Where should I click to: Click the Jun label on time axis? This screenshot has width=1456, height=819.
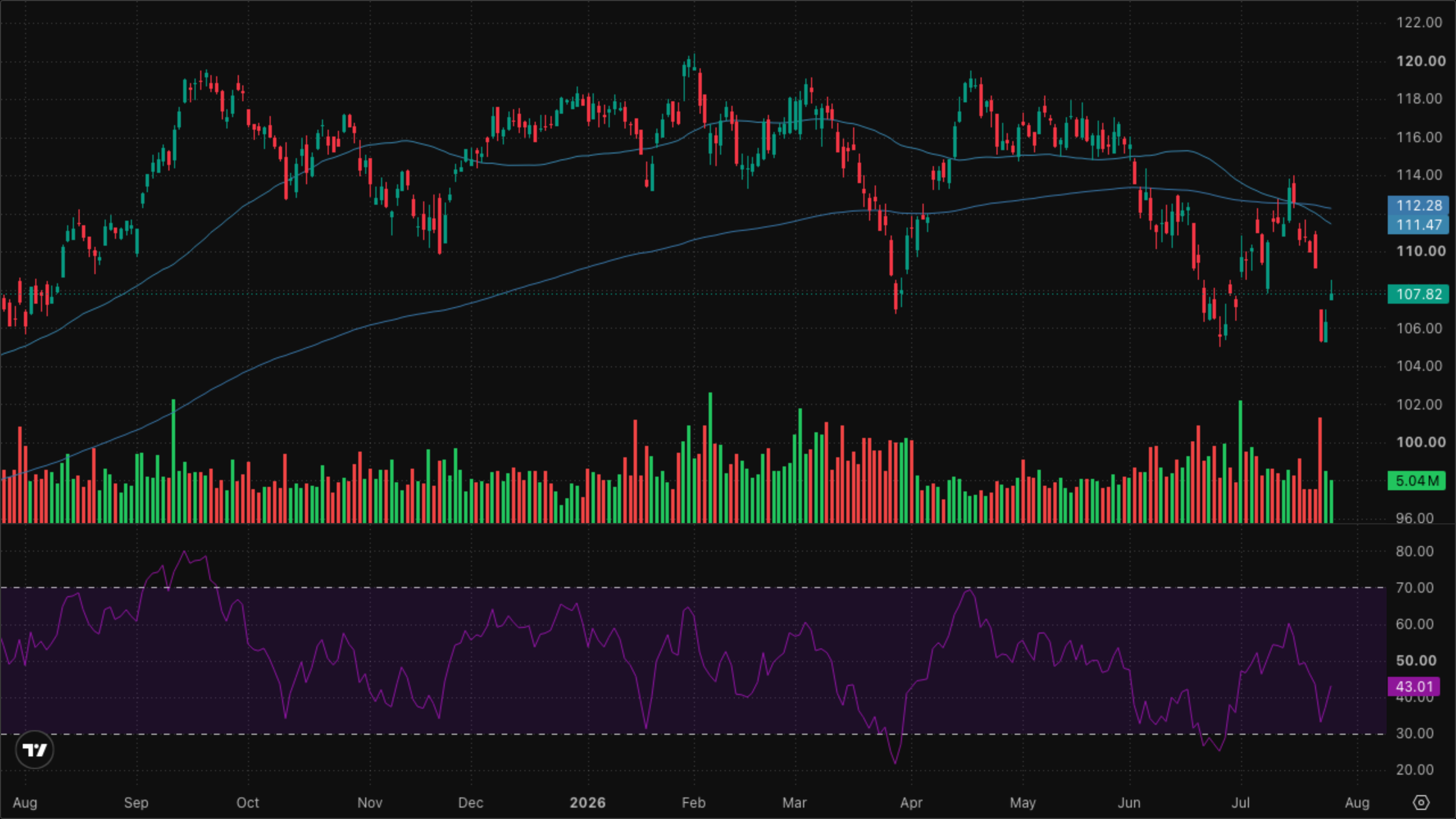pyautogui.click(x=1129, y=803)
